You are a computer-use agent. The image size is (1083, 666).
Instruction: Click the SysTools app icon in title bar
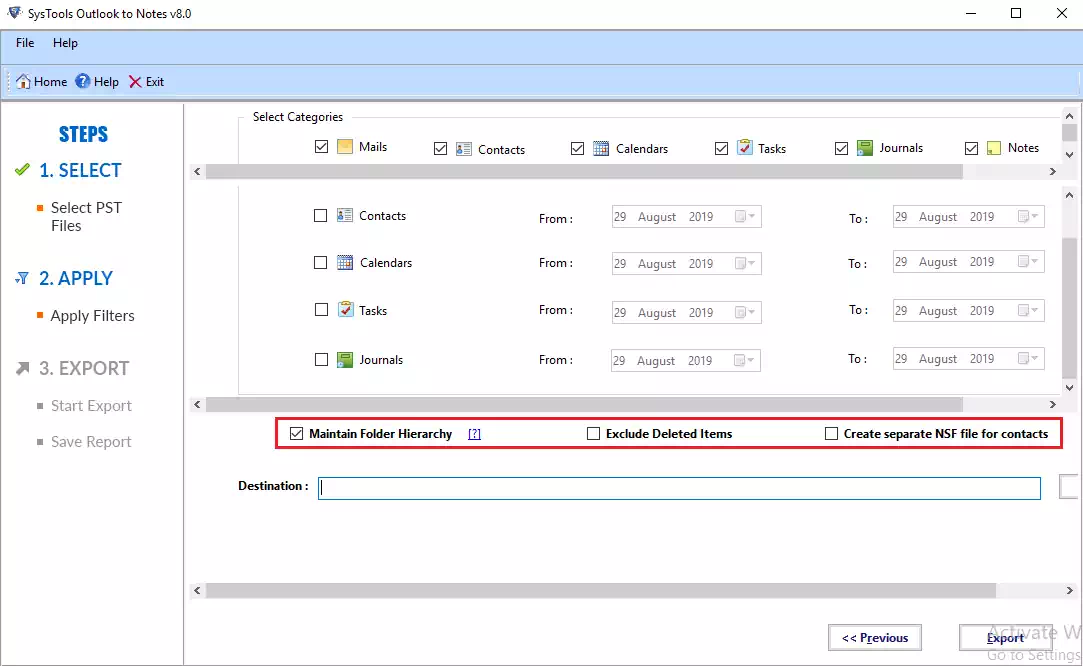click(14, 13)
